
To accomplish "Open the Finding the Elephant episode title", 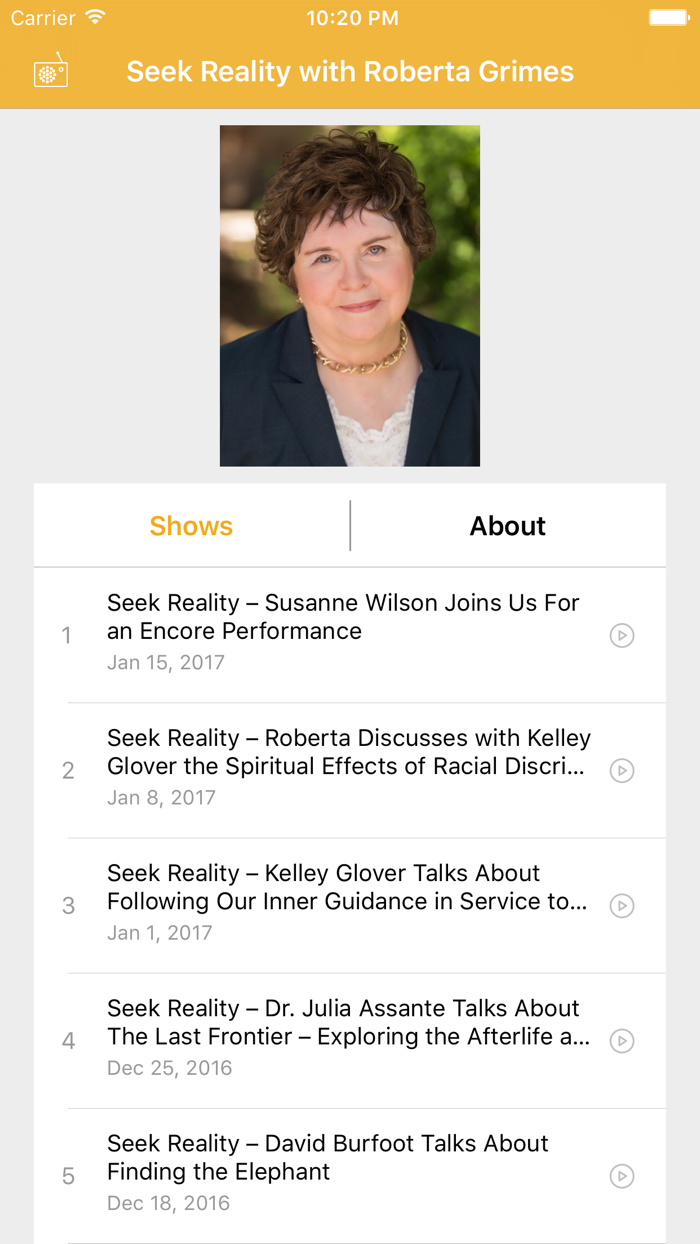I will coord(328,1157).
